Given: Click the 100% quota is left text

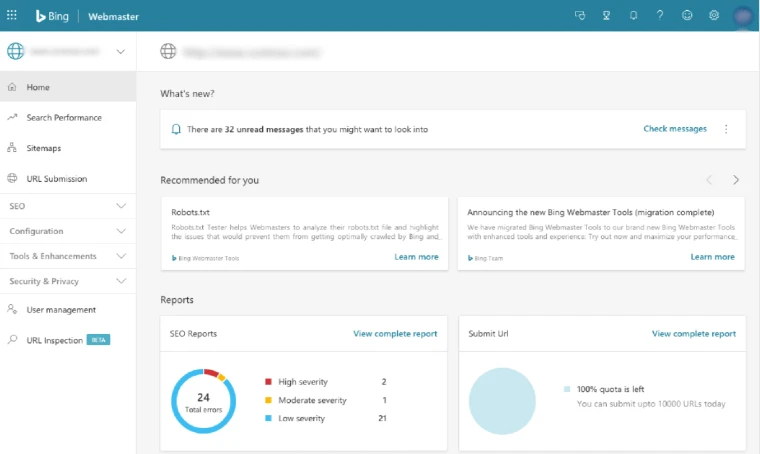Looking at the screenshot, I should click(x=610, y=389).
